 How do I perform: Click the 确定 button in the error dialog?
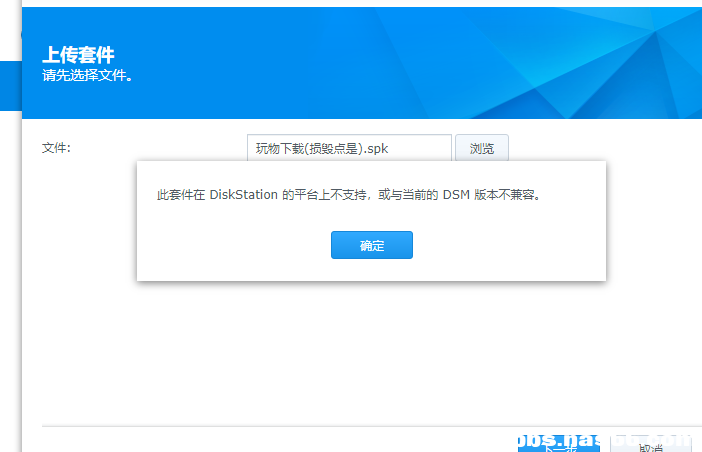(x=371, y=245)
